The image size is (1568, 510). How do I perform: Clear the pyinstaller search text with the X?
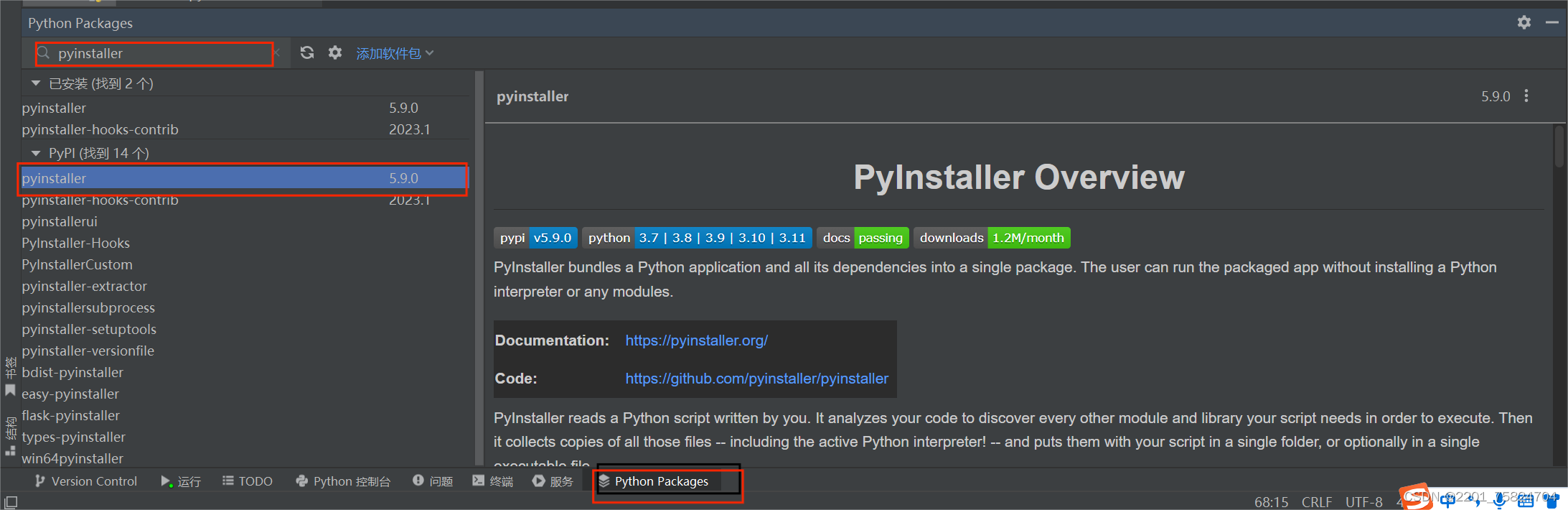click(276, 53)
